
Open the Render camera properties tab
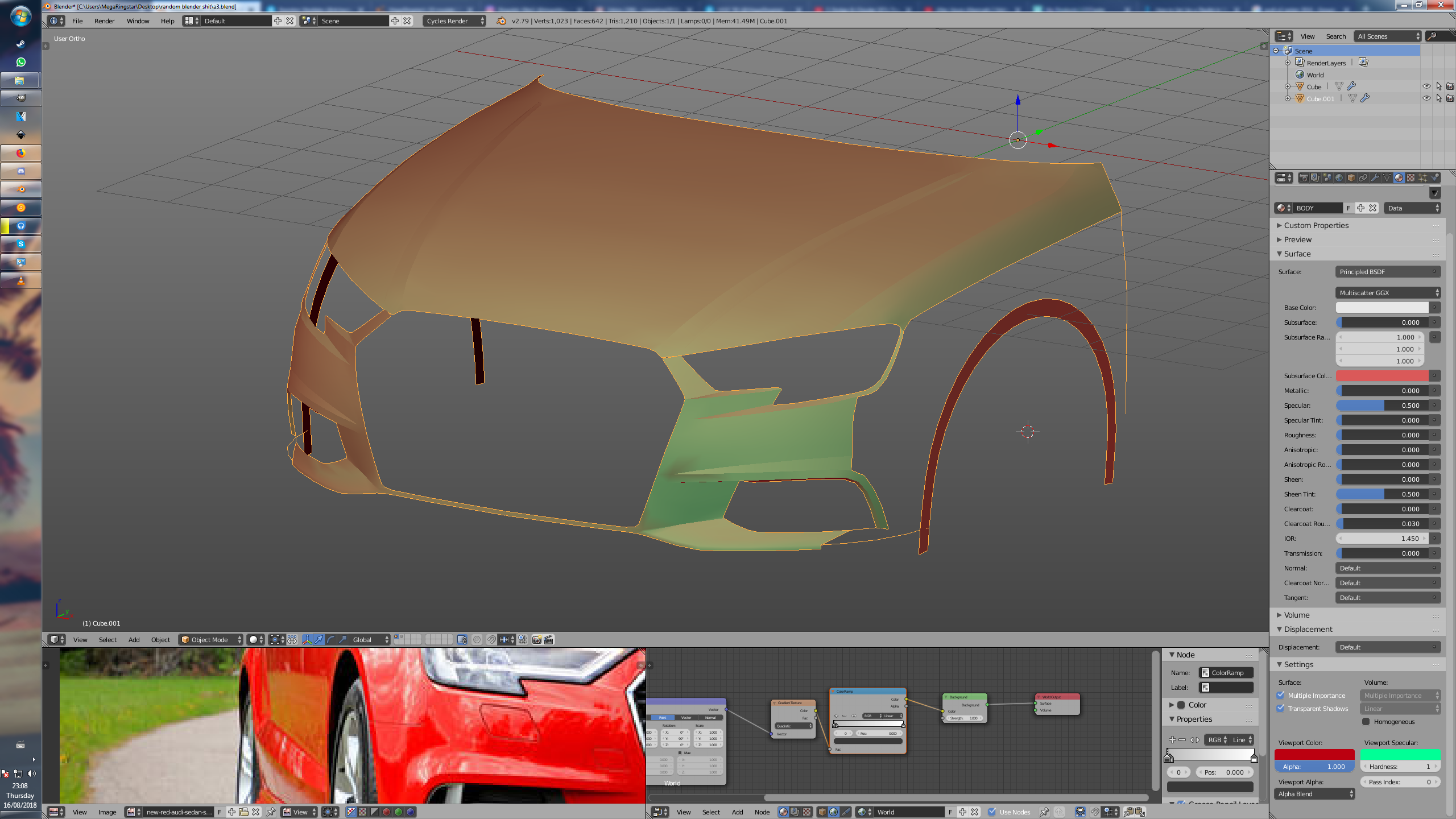click(1304, 178)
